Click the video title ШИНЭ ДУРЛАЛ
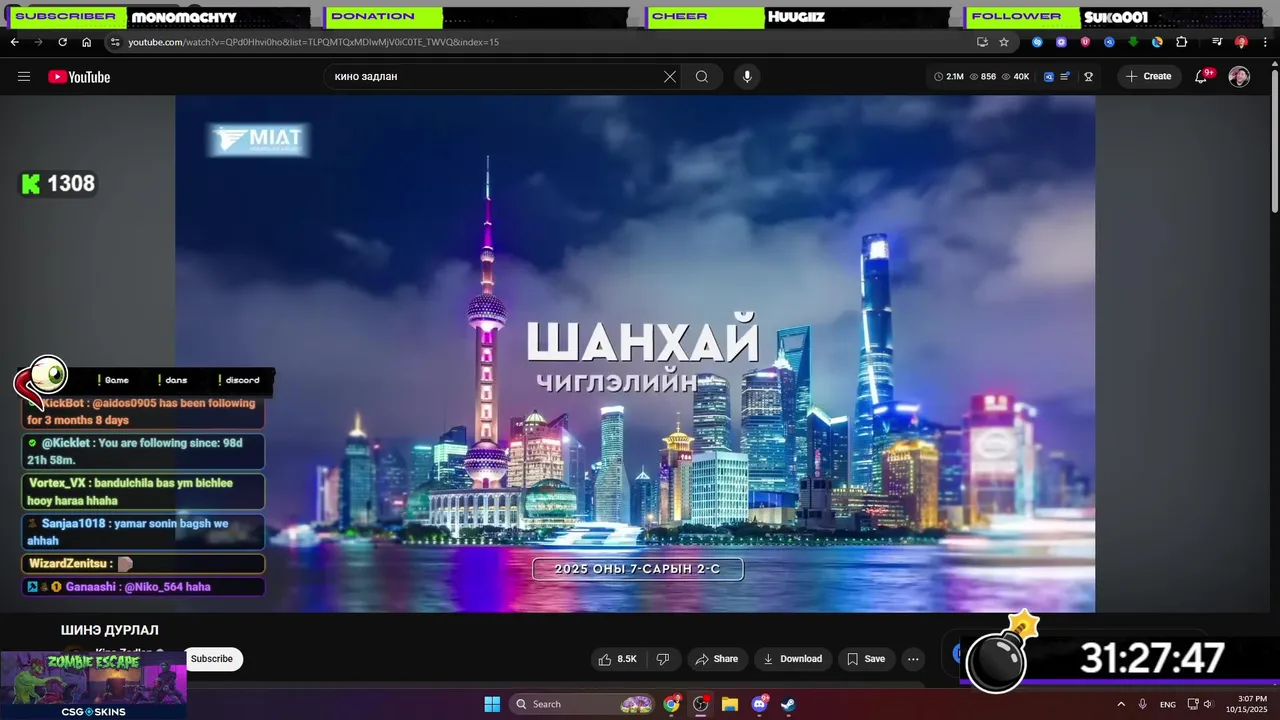The height and width of the screenshot is (720, 1280). pos(110,630)
